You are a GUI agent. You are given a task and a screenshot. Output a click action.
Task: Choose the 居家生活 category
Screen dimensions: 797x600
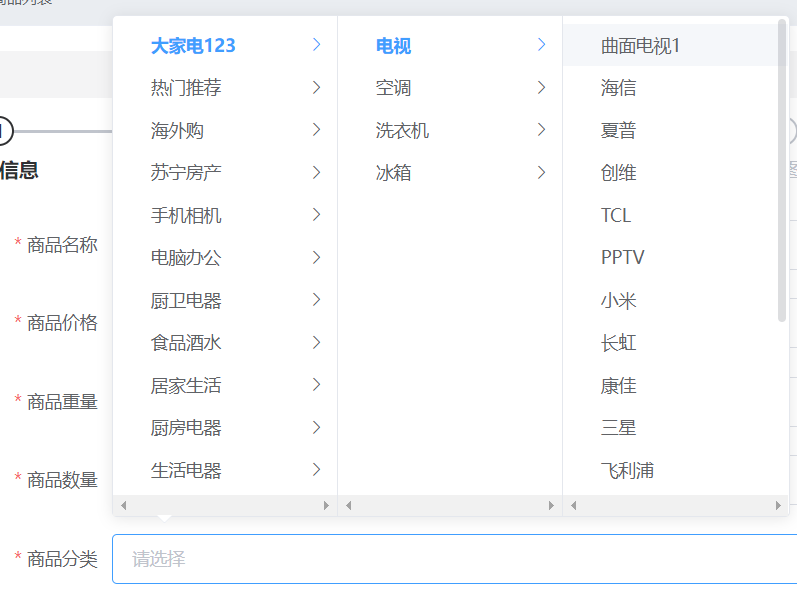pyautogui.click(x=225, y=385)
